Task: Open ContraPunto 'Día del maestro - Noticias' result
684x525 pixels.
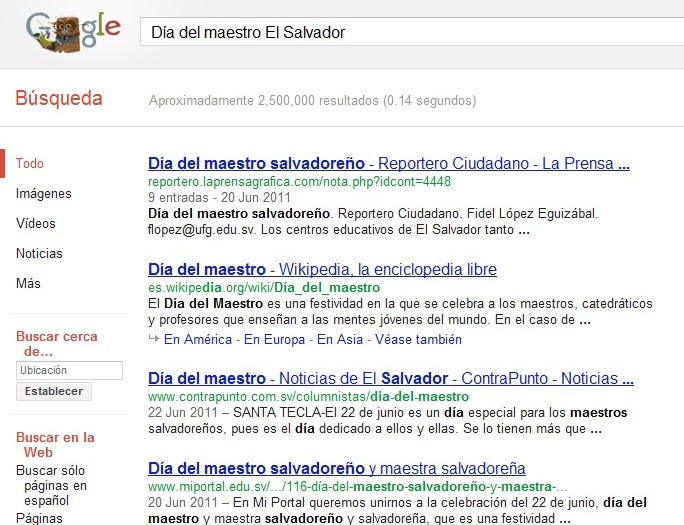Action: [x=391, y=378]
